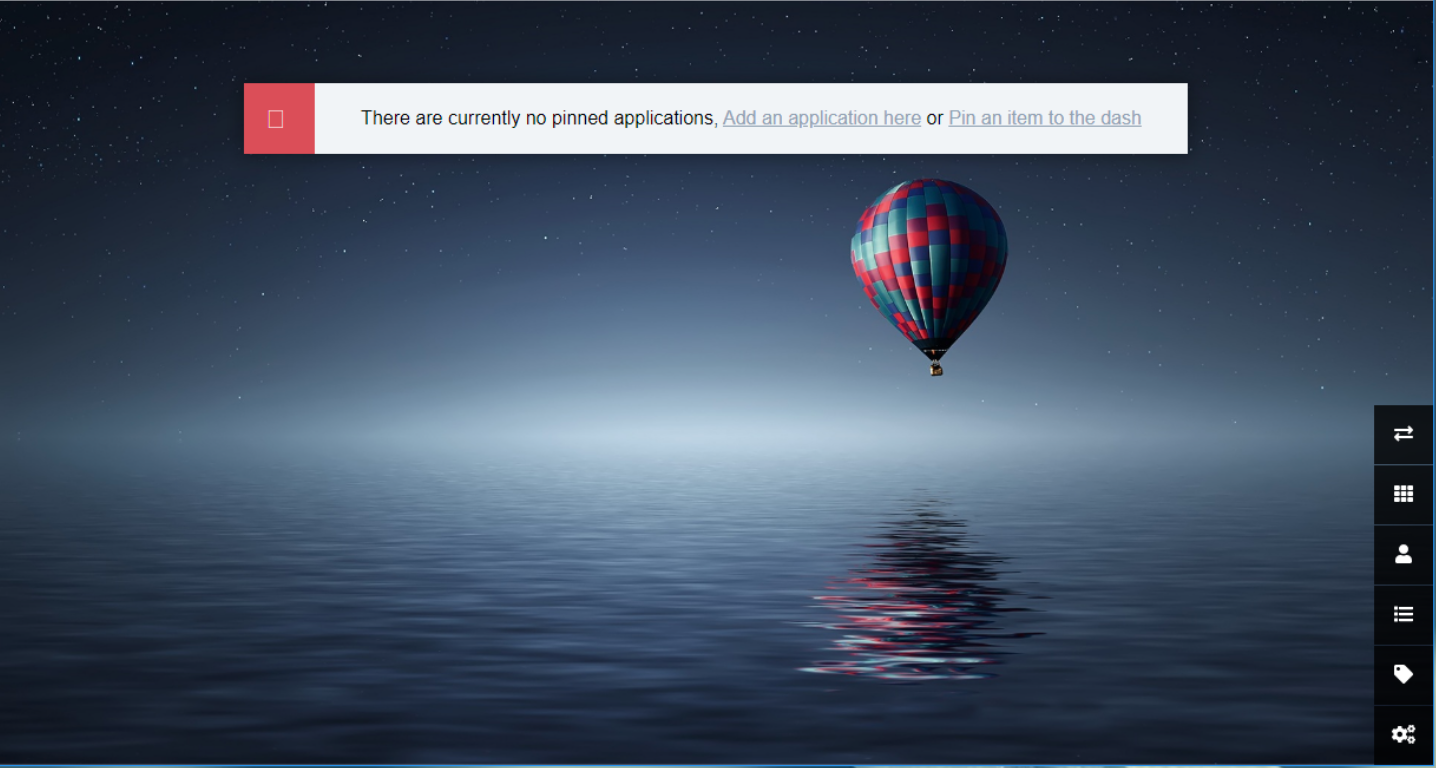Click the Pin an item to the dash link
The height and width of the screenshot is (768, 1436).
pyautogui.click(x=1045, y=118)
